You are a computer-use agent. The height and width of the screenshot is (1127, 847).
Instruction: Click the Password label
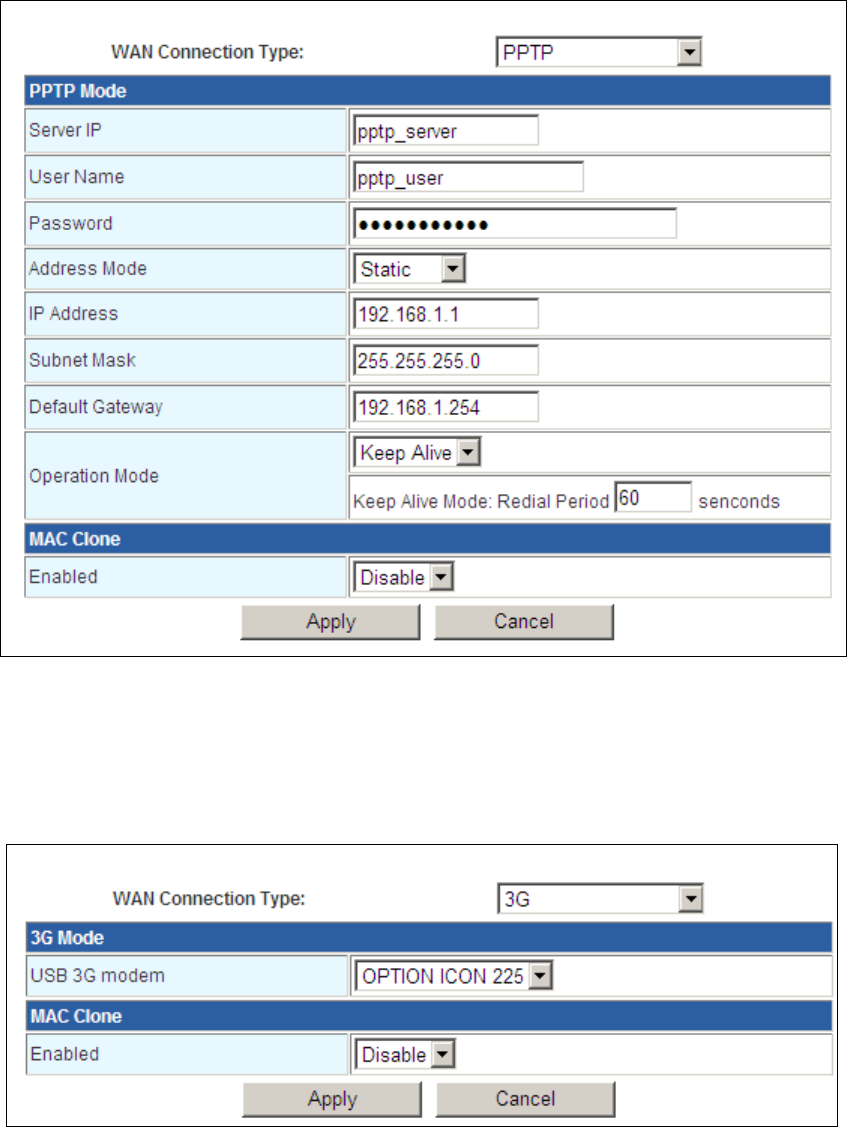[x=70, y=224]
